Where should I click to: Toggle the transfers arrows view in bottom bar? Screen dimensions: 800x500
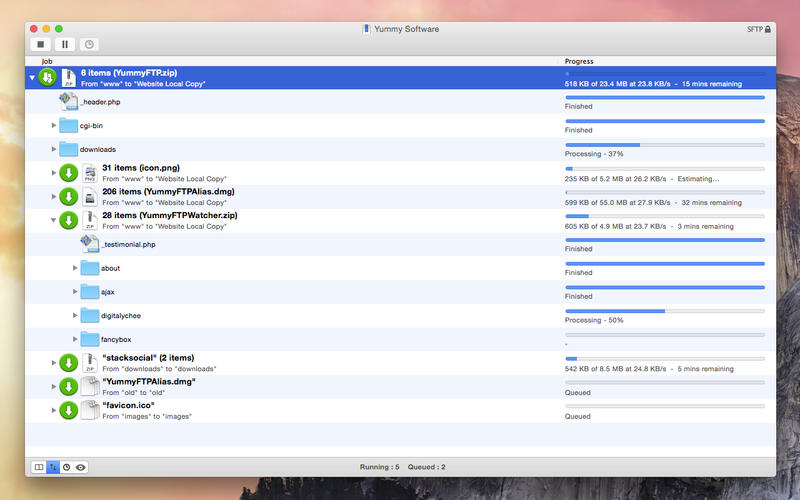[53, 466]
